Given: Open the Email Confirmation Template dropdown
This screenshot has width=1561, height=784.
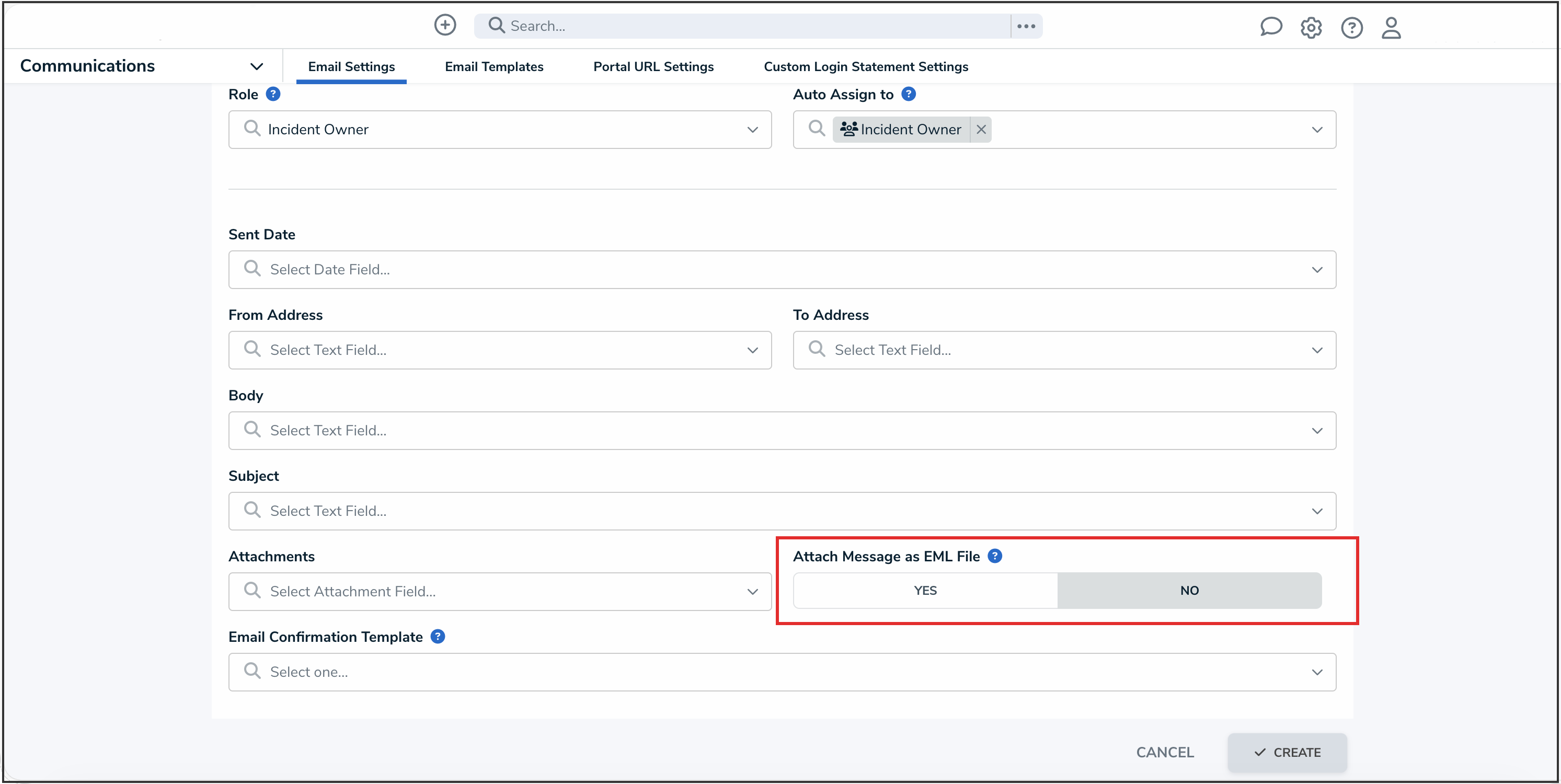Looking at the screenshot, I should (x=1317, y=672).
